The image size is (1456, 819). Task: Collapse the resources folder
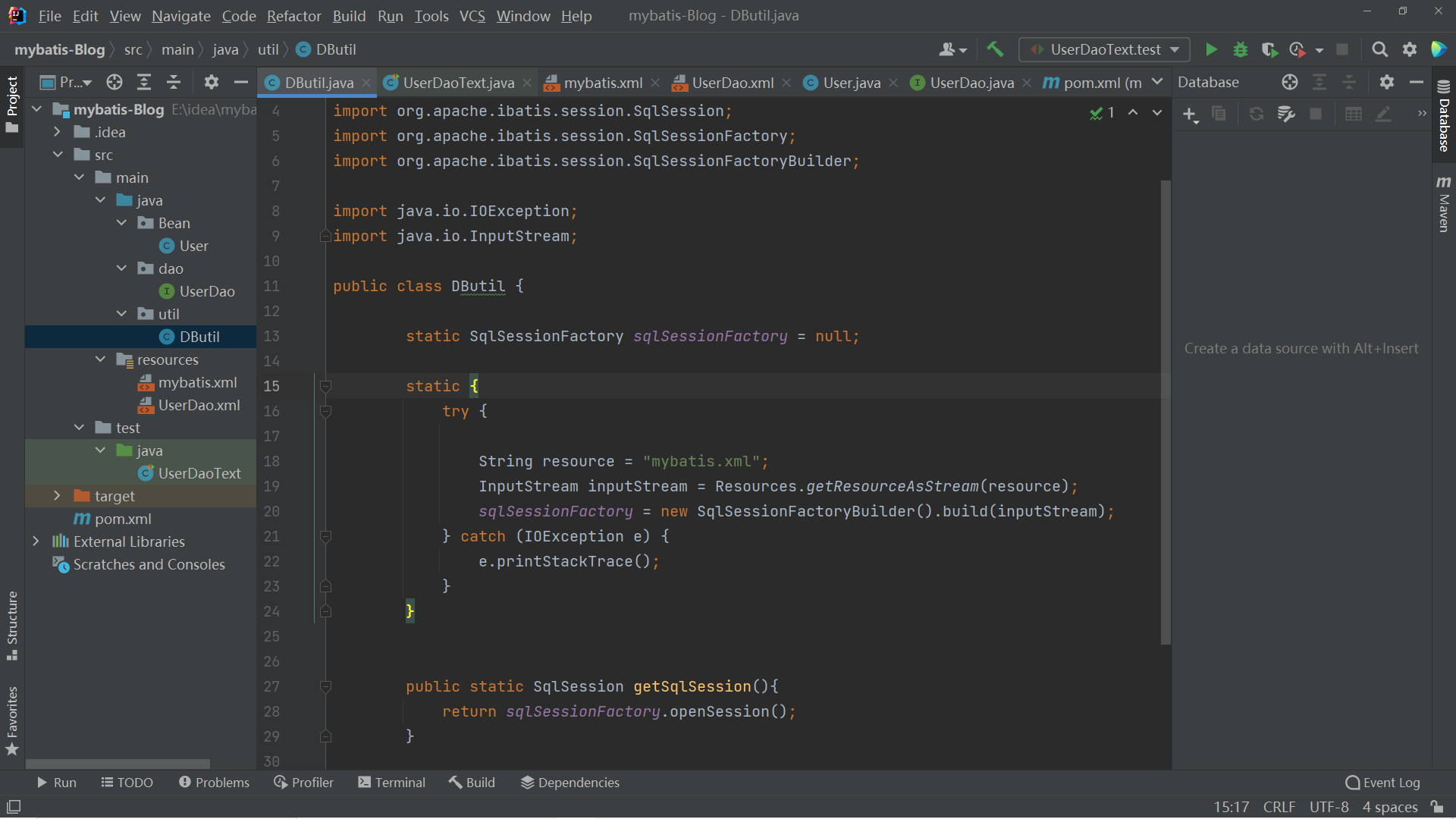point(101,359)
